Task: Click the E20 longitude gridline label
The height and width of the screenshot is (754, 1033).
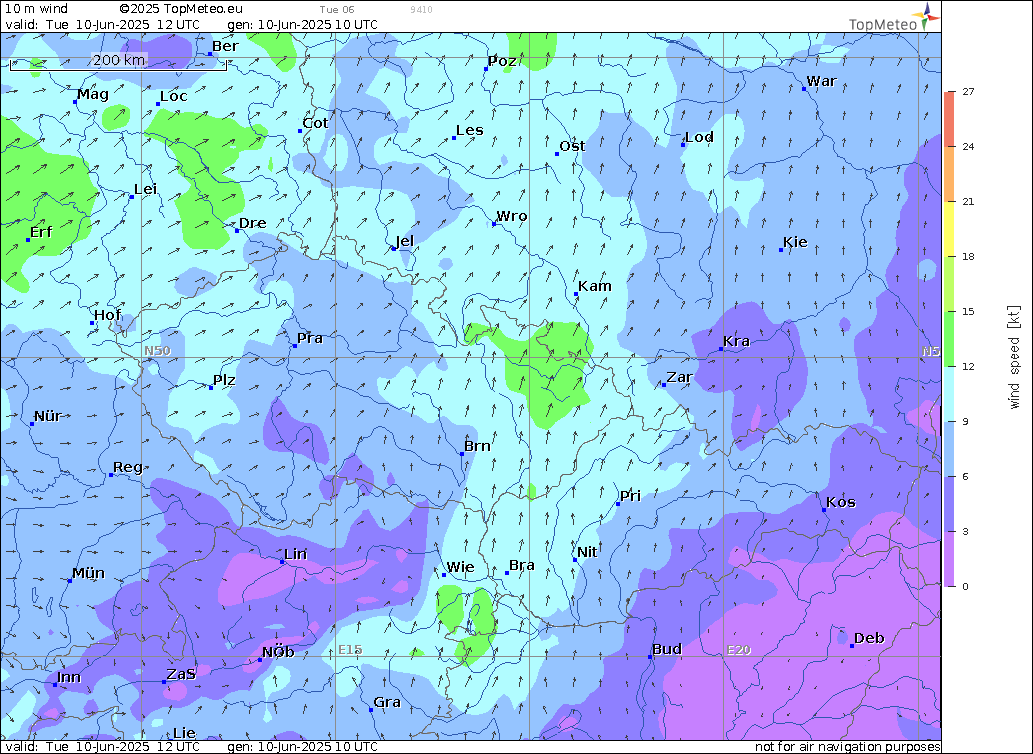Action: [739, 650]
